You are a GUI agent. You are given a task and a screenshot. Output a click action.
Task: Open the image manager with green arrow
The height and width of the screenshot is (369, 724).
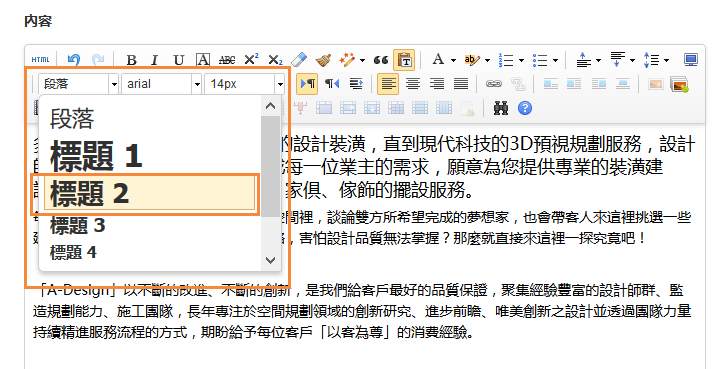680,84
